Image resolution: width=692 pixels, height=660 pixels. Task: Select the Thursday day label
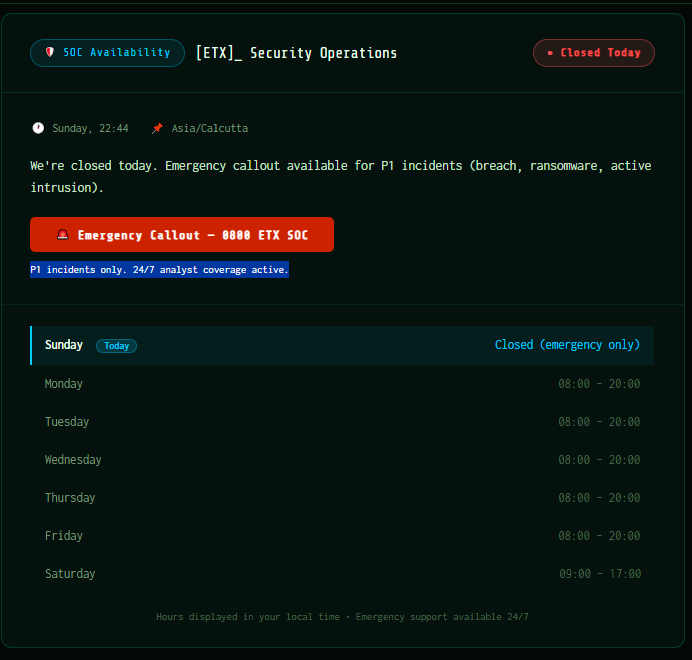(70, 498)
